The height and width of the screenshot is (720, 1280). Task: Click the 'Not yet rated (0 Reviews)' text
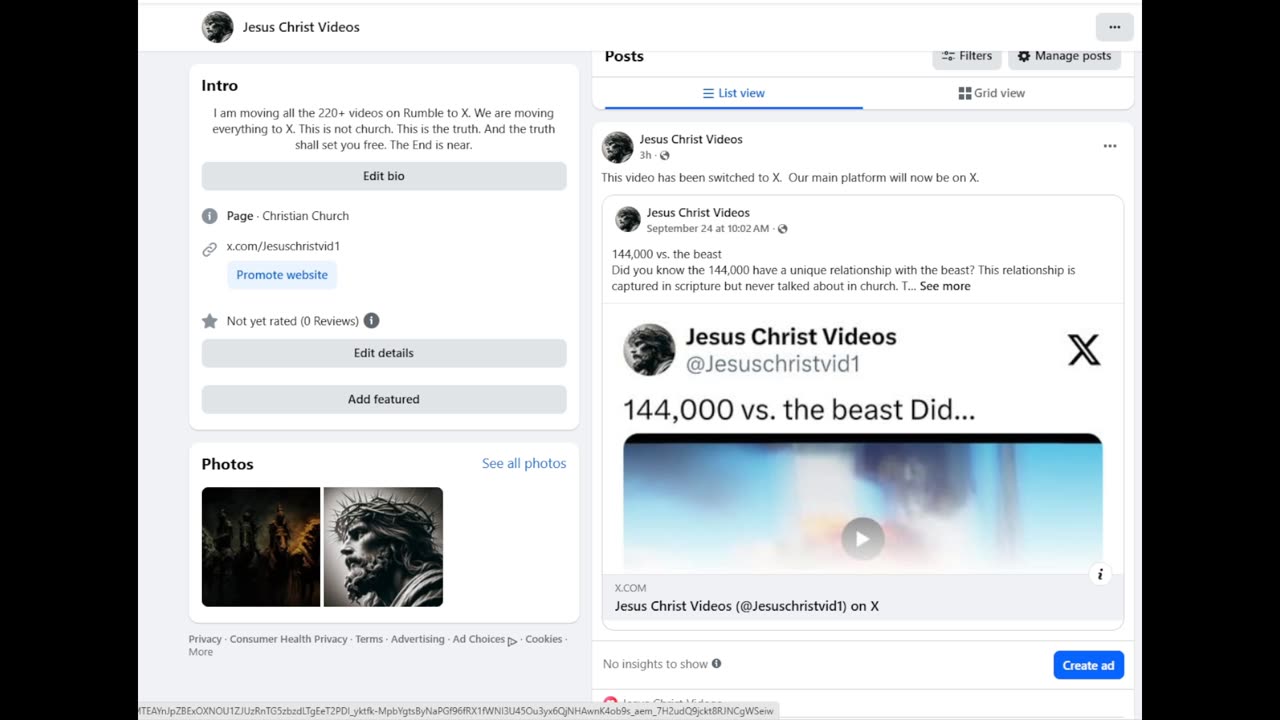[x=293, y=321]
